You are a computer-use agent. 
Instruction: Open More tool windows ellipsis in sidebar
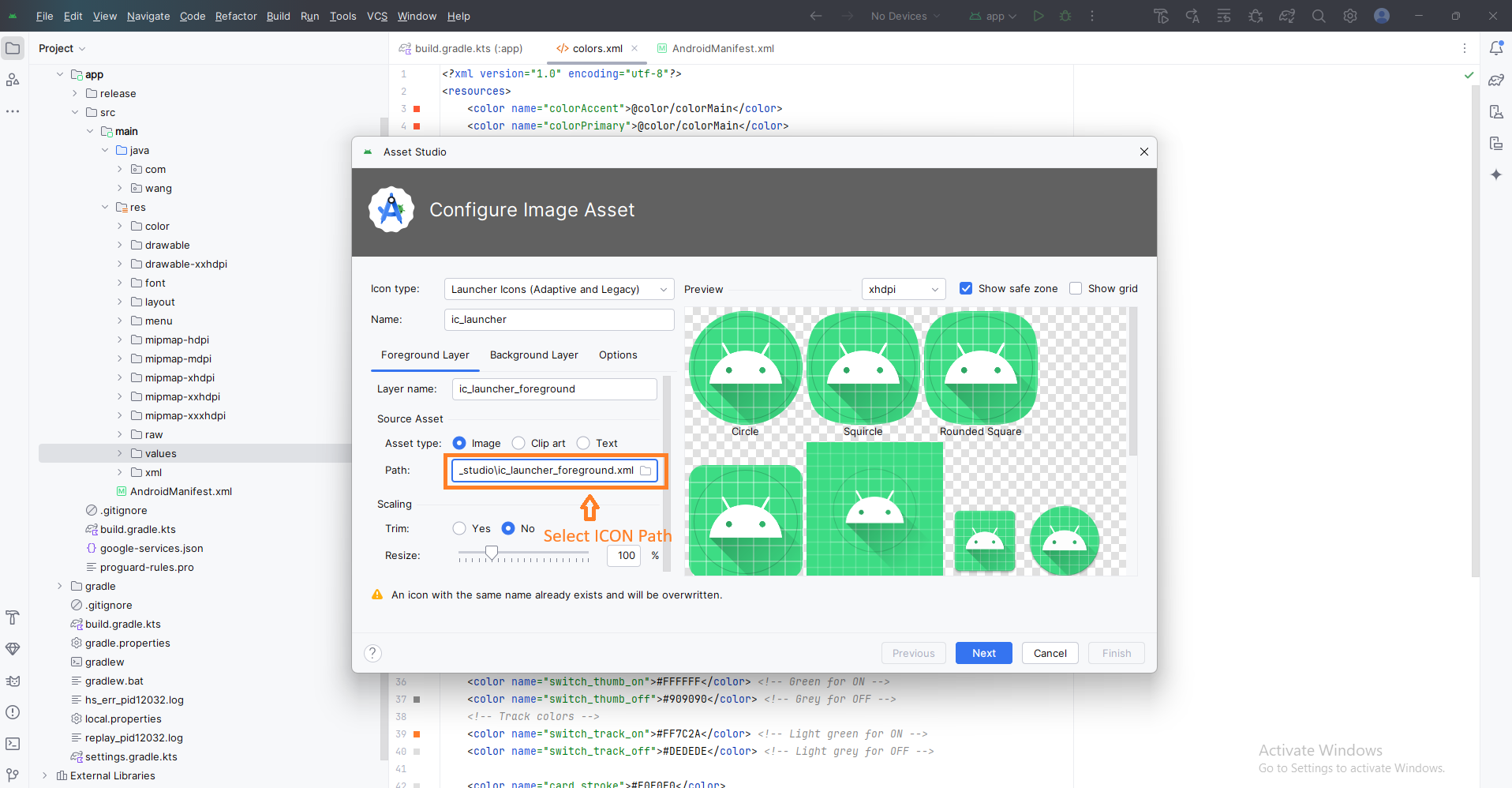click(13, 111)
